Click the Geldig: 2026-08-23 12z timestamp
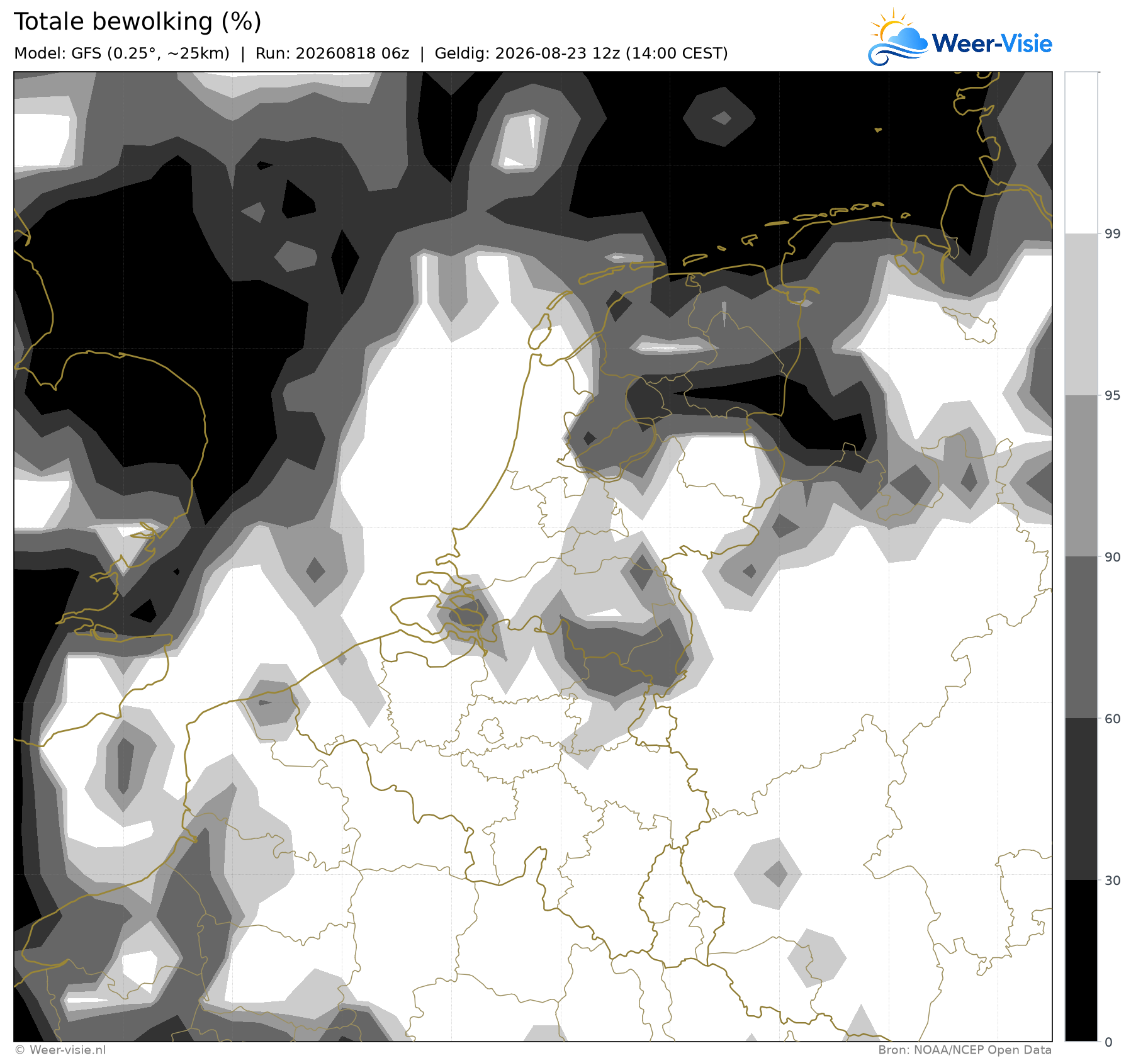The height and width of the screenshot is (1058, 1148). 581,53
